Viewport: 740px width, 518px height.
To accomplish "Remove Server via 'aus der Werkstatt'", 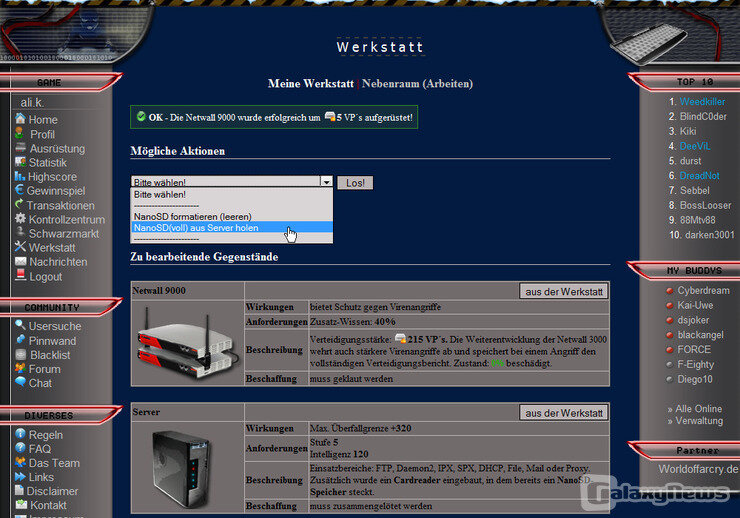I will [x=564, y=413].
